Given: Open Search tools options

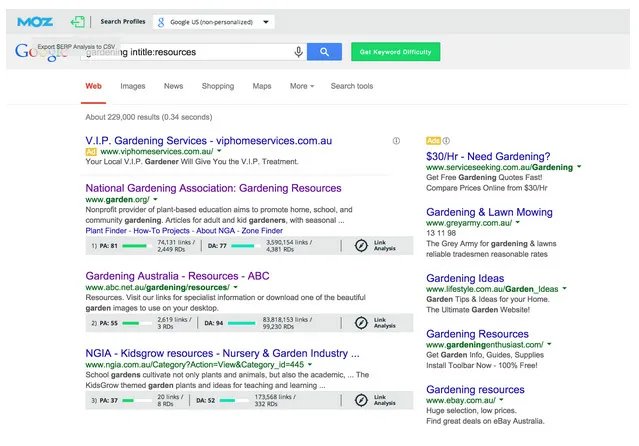Looking at the screenshot, I should click(x=351, y=87).
